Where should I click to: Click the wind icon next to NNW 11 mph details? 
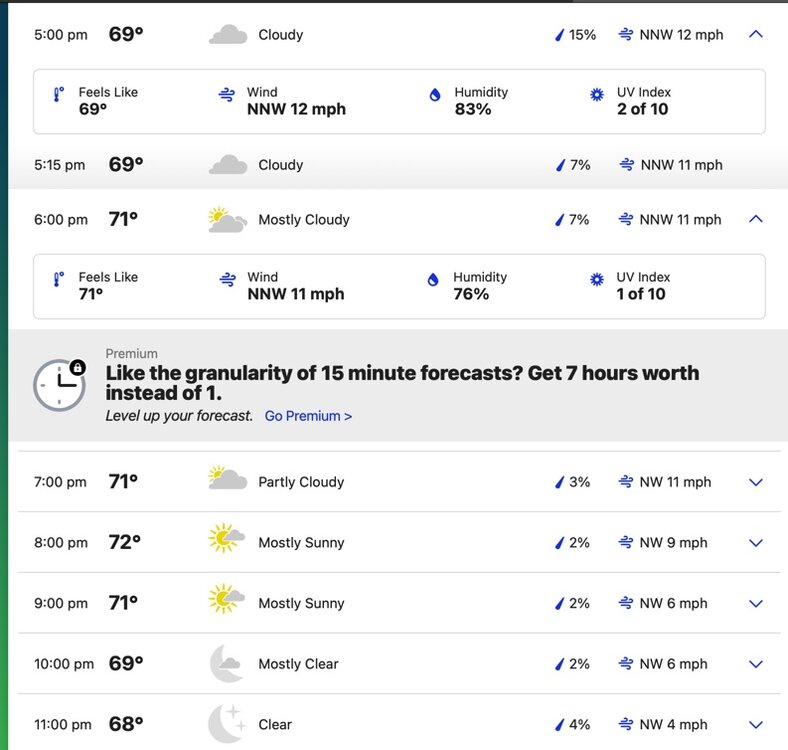[227, 281]
